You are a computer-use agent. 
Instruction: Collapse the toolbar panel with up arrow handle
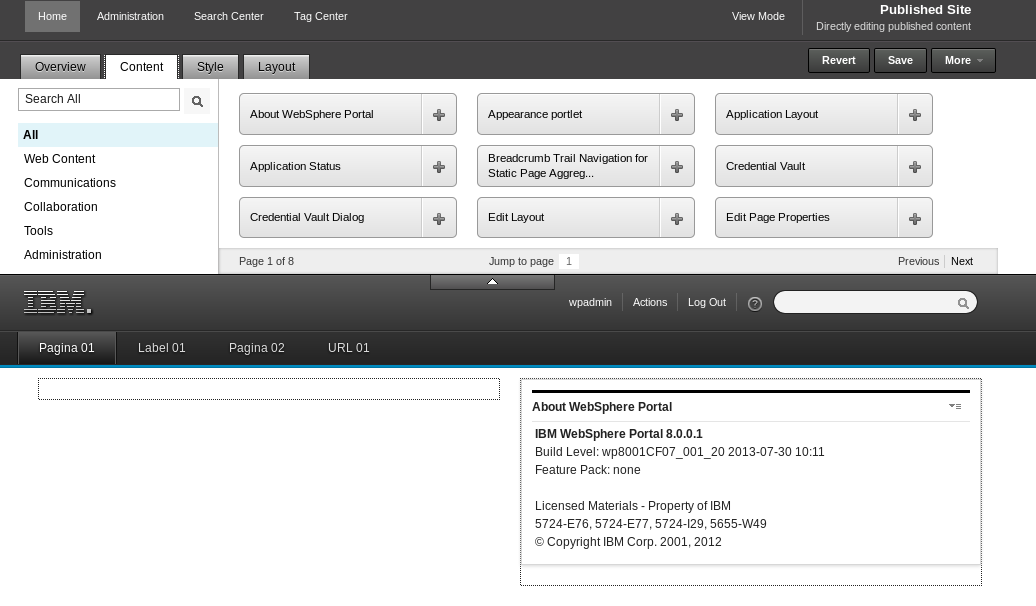[x=492, y=282]
